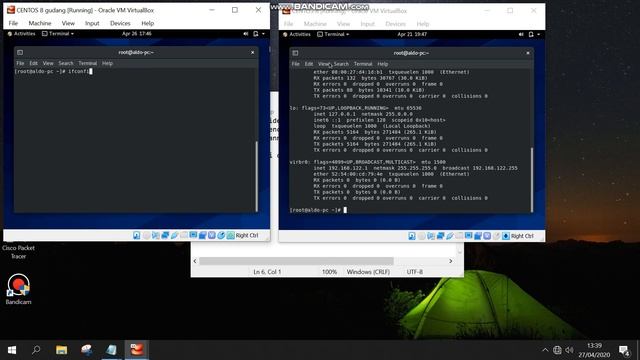Click optical drive indicator in CENTOS 8 gudang status bar
640x360 pixels.
(x=146, y=236)
